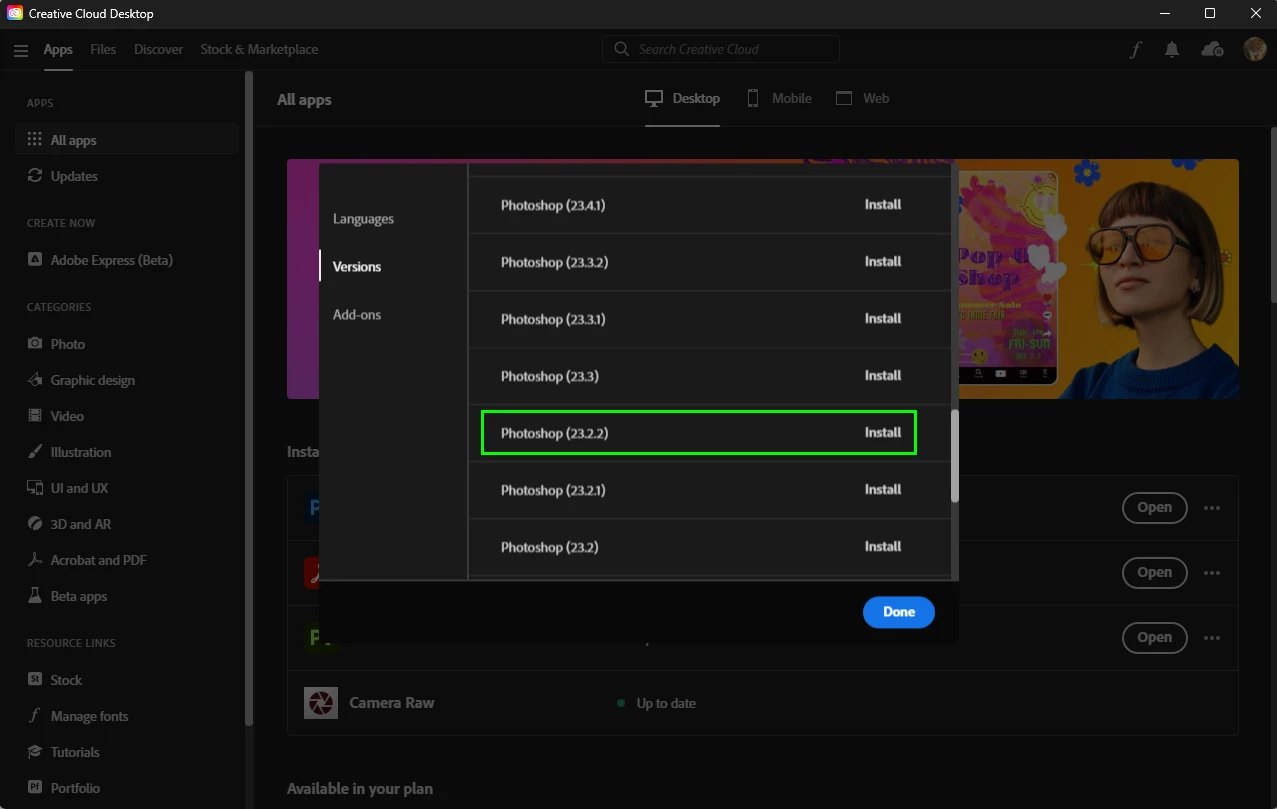Viewport: 1277px width, 809px height.
Task: Click the left sidebar scrollbar
Action: click(249, 400)
